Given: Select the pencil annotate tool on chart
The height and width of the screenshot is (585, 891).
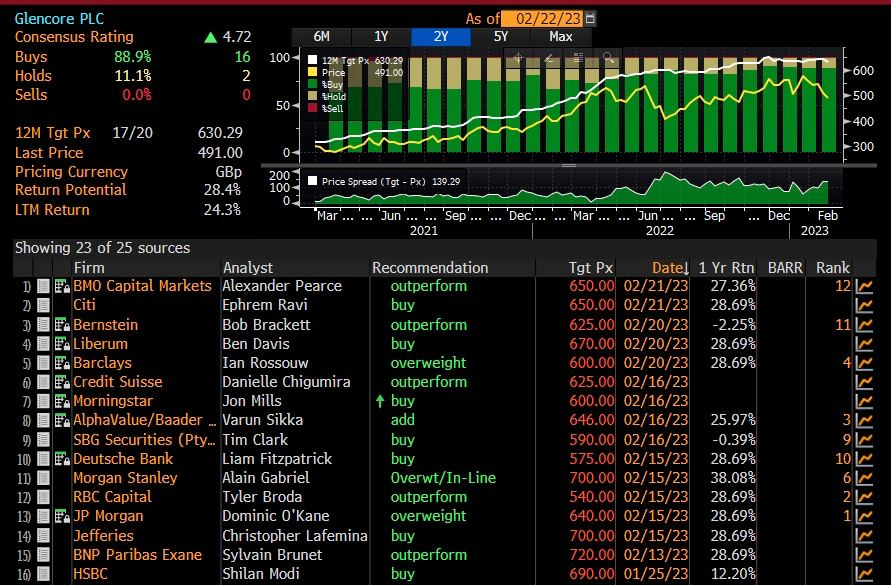Looking at the screenshot, I should (x=549, y=58).
